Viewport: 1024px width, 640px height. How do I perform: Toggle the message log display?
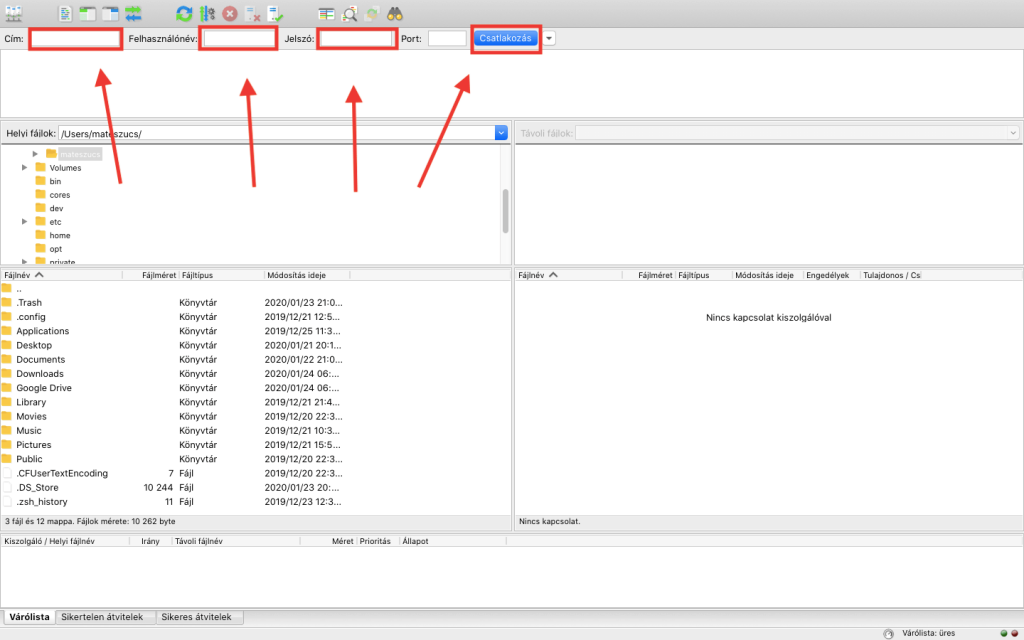(x=65, y=13)
